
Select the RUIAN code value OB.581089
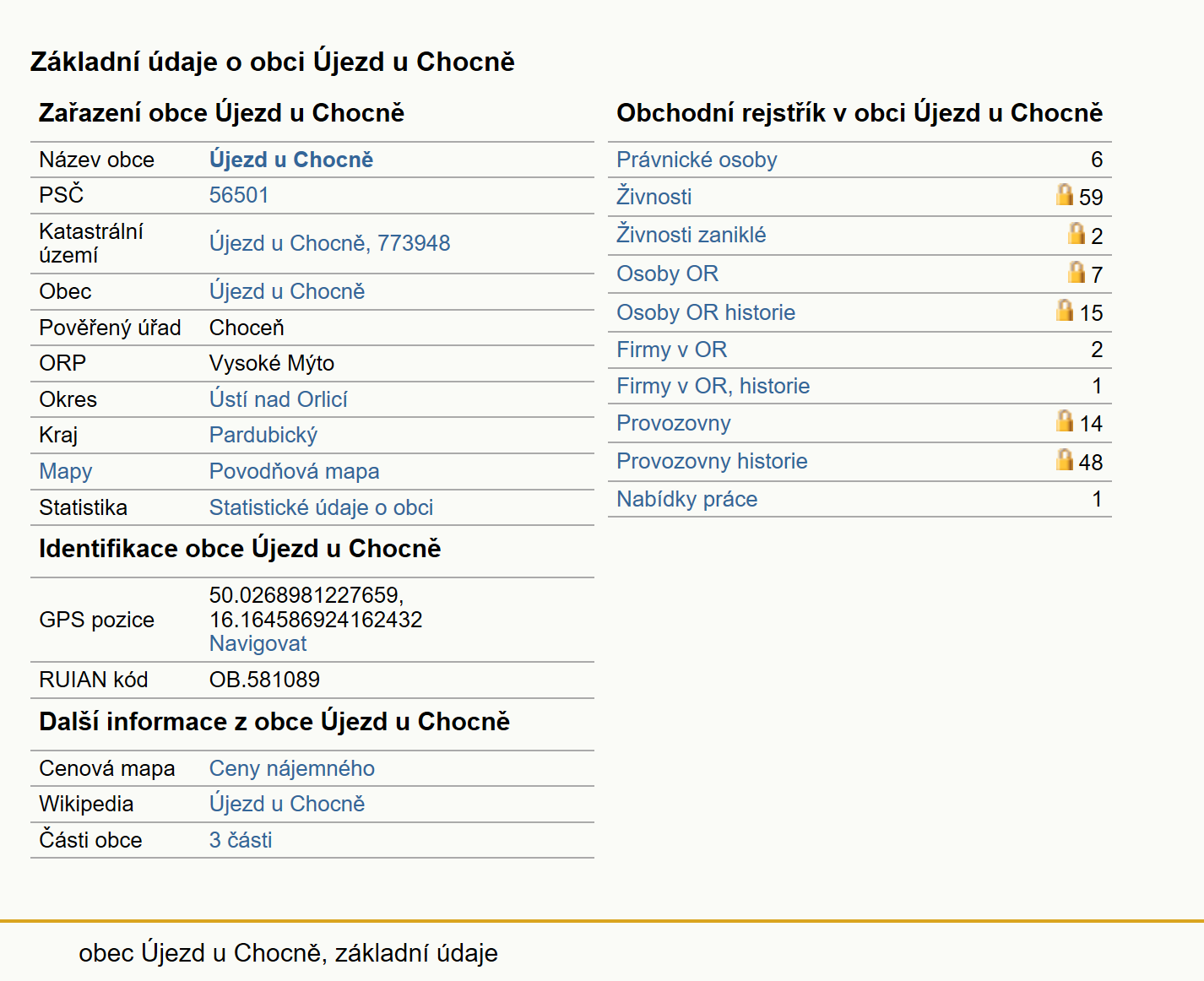tap(264, 680)
